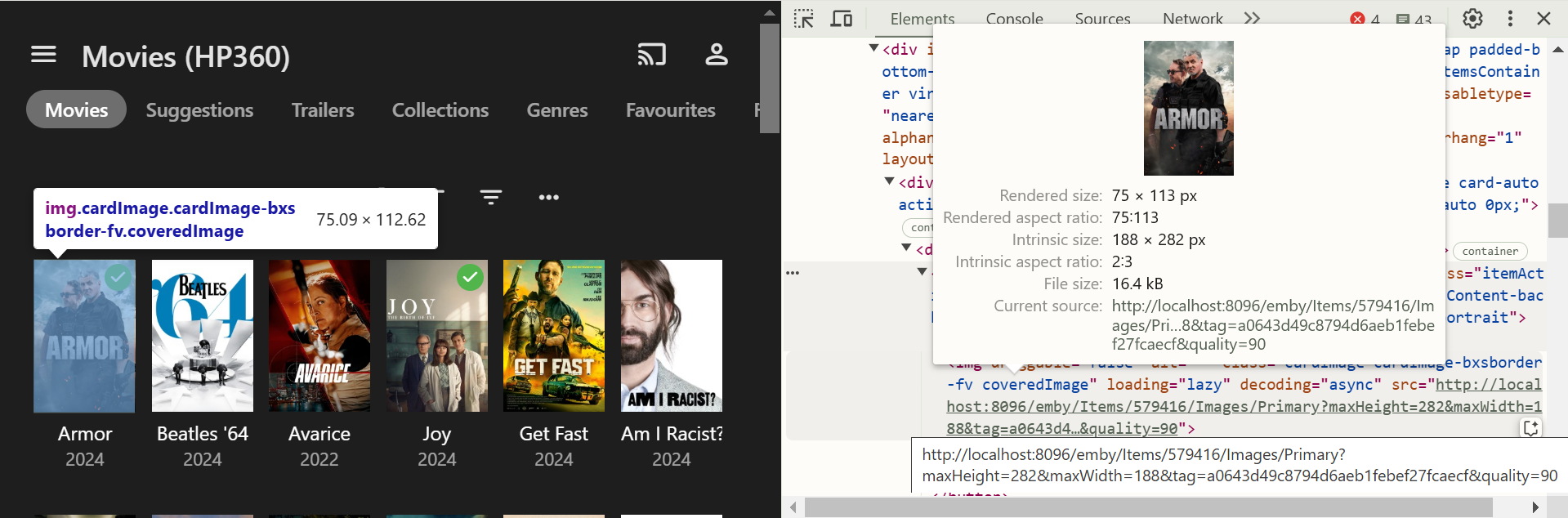This screenshot has height=518, width=1568.
Task: Follow the img src URL link
Action: (x=1244, y=406)
